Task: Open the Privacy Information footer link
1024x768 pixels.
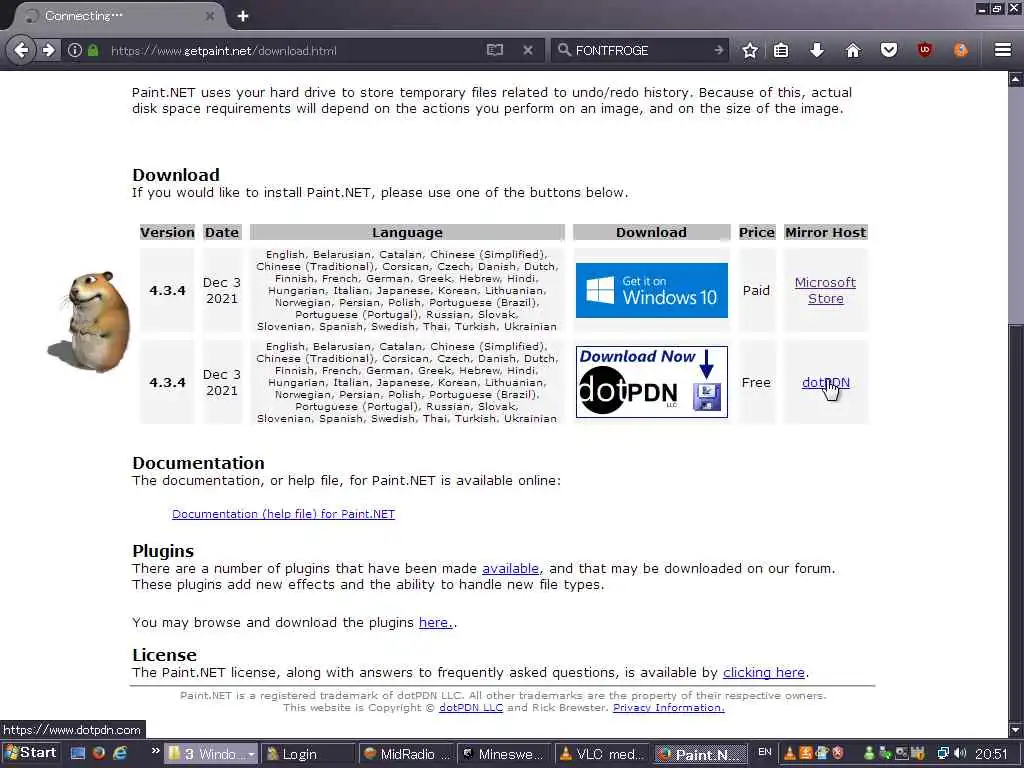Action: coord(669,708)
